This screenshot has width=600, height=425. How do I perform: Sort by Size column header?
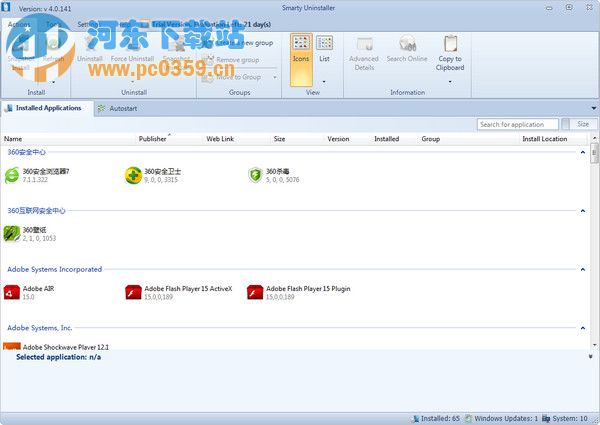pos(279,139)
